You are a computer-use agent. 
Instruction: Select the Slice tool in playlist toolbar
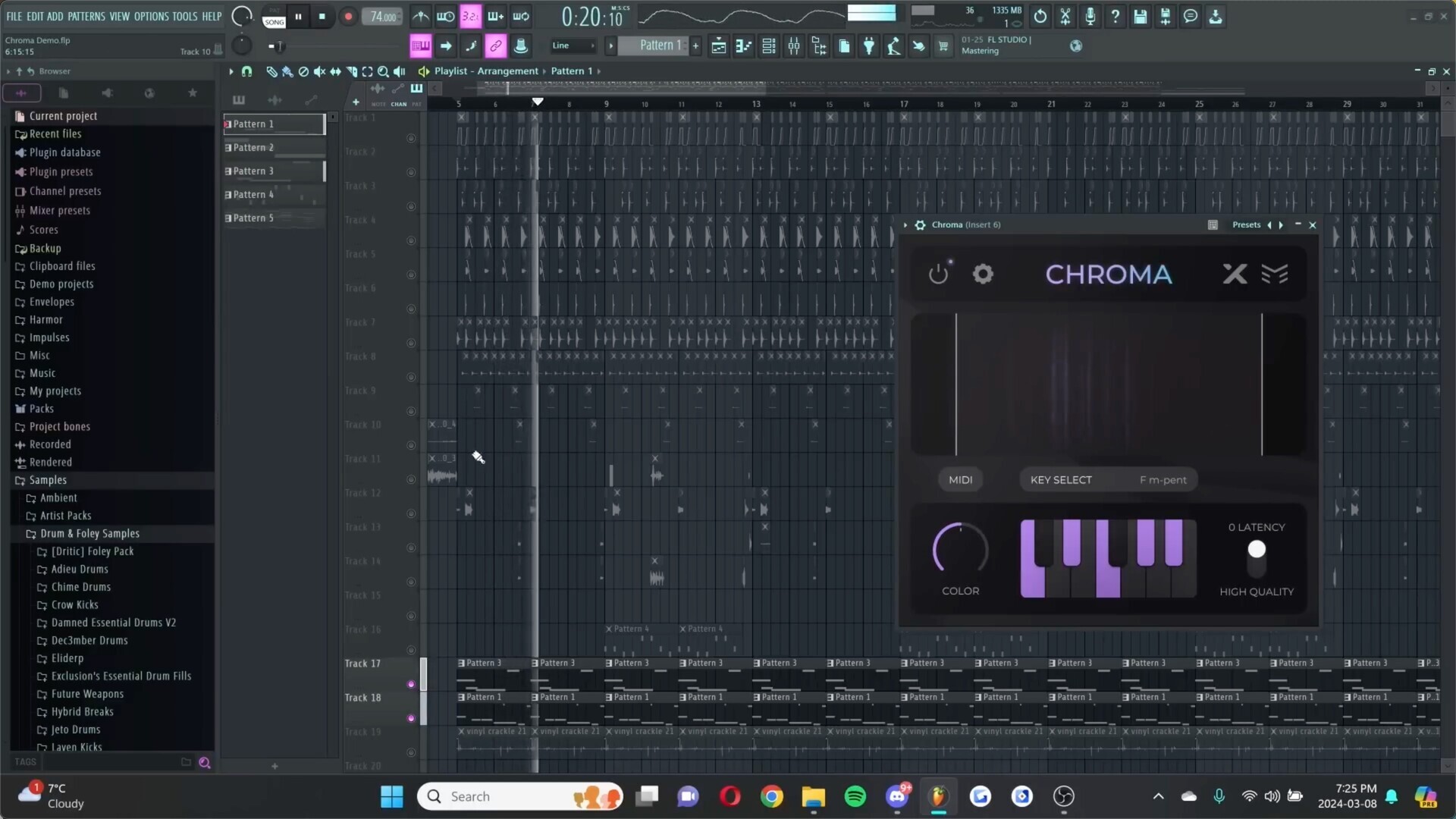351,71
